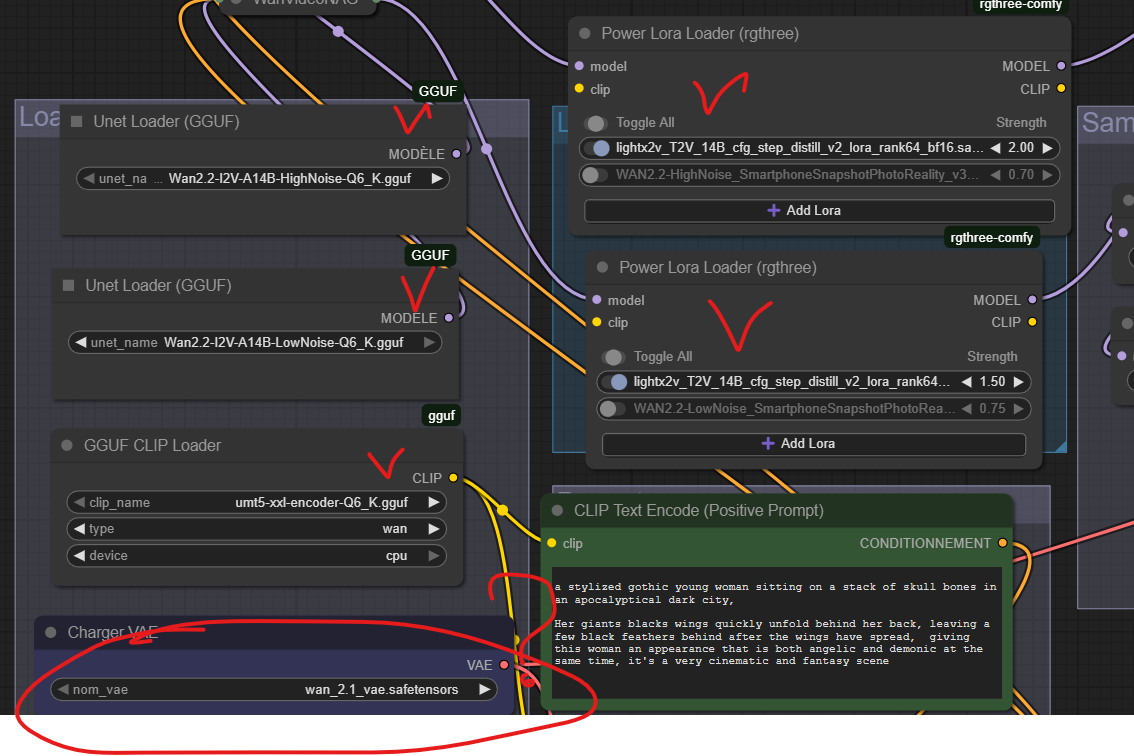
Task: Select the GGUF CLIP Loader title bar
Action: [x=257, y=446]
